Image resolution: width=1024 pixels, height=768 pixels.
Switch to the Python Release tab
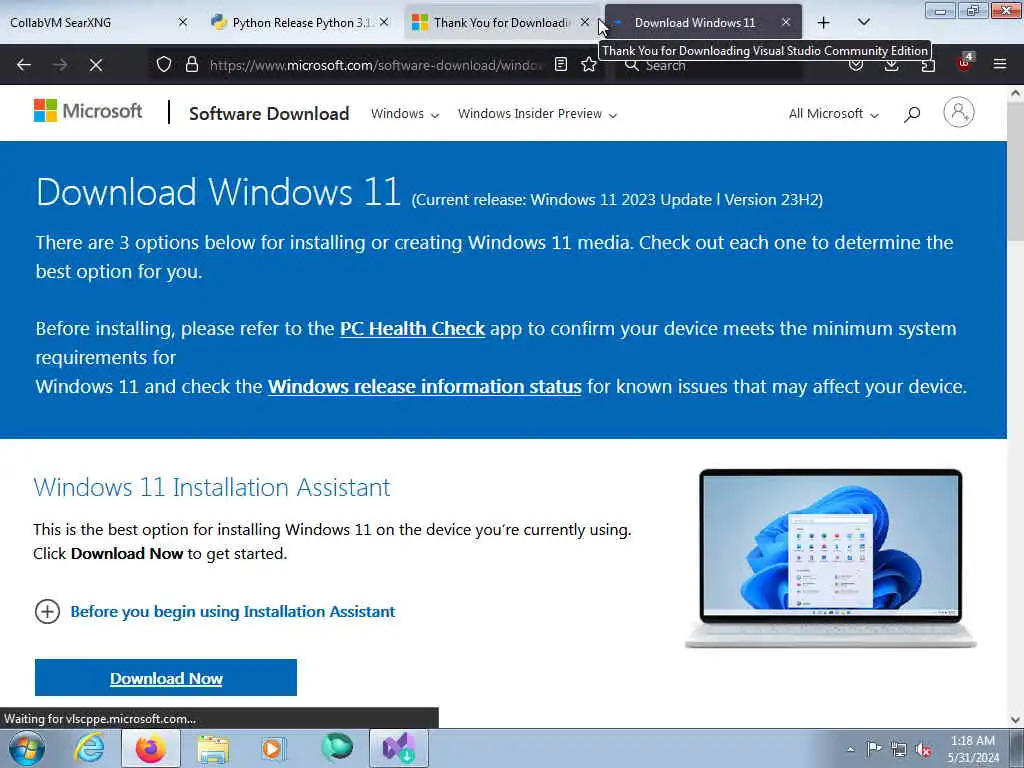tap(302, 22)
